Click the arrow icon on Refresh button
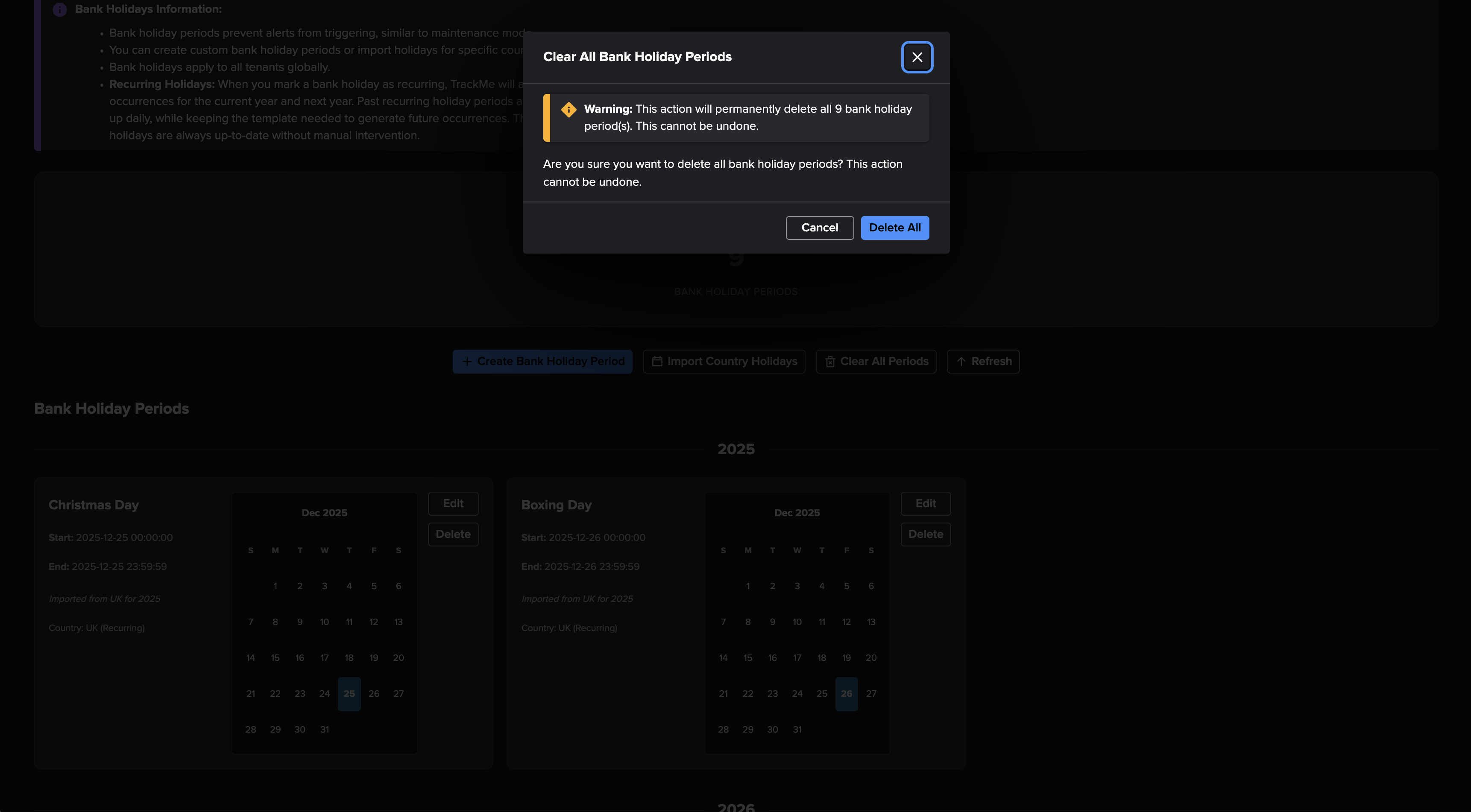The height and width of the screenshot is (812, 1471). 961,362
